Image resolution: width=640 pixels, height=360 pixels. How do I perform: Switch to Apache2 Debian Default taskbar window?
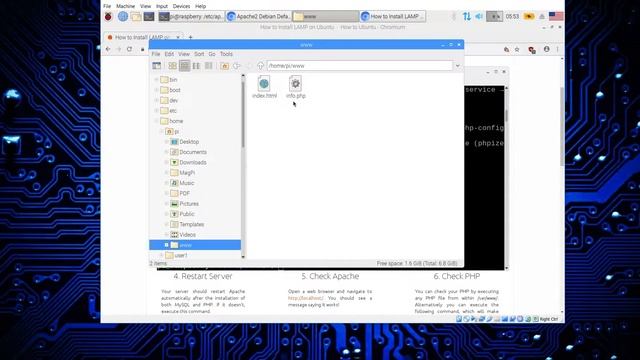[x=259, y=16]
